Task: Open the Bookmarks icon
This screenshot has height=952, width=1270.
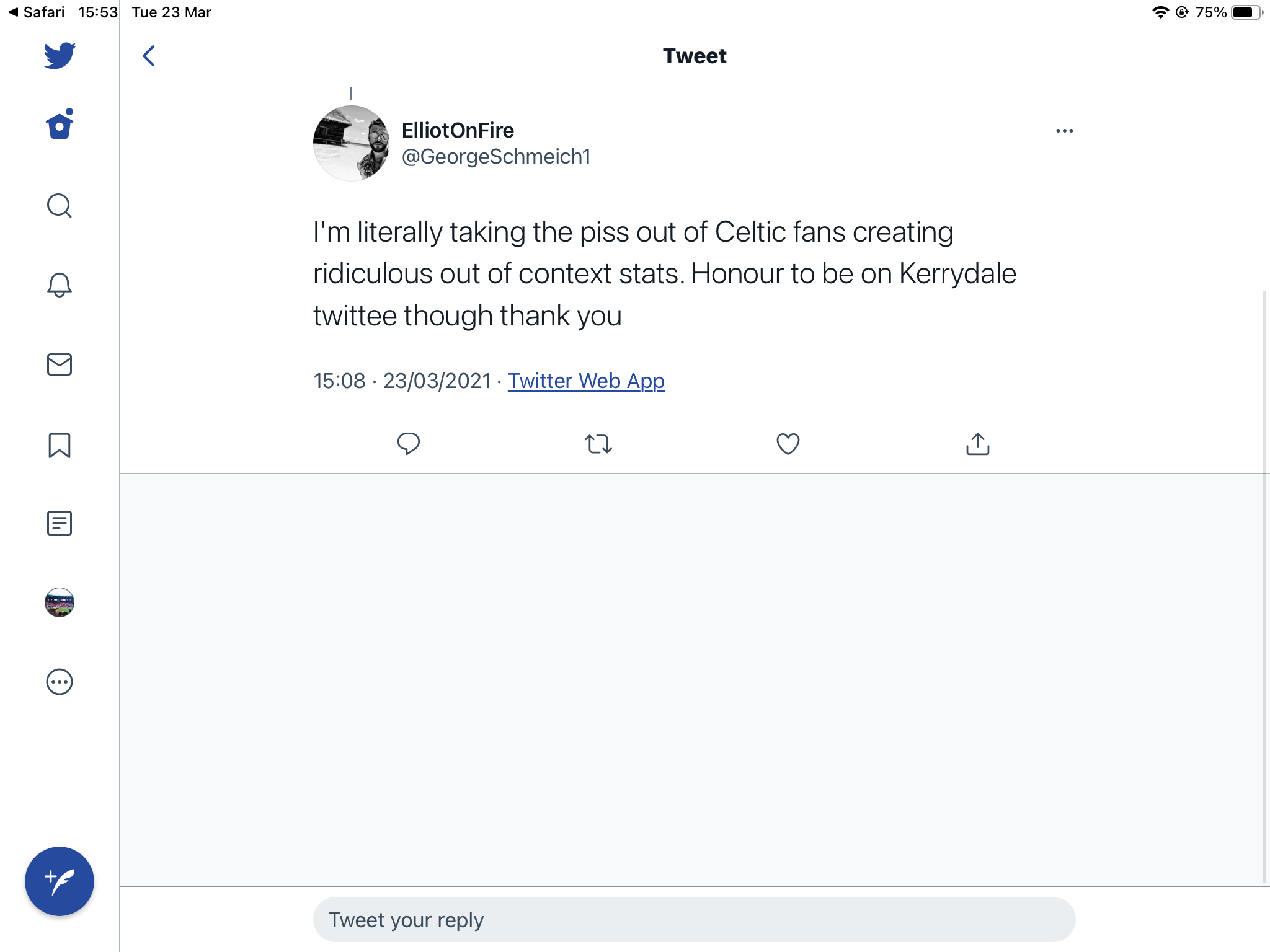Action: pyautogui.click(x=60, y=445)
